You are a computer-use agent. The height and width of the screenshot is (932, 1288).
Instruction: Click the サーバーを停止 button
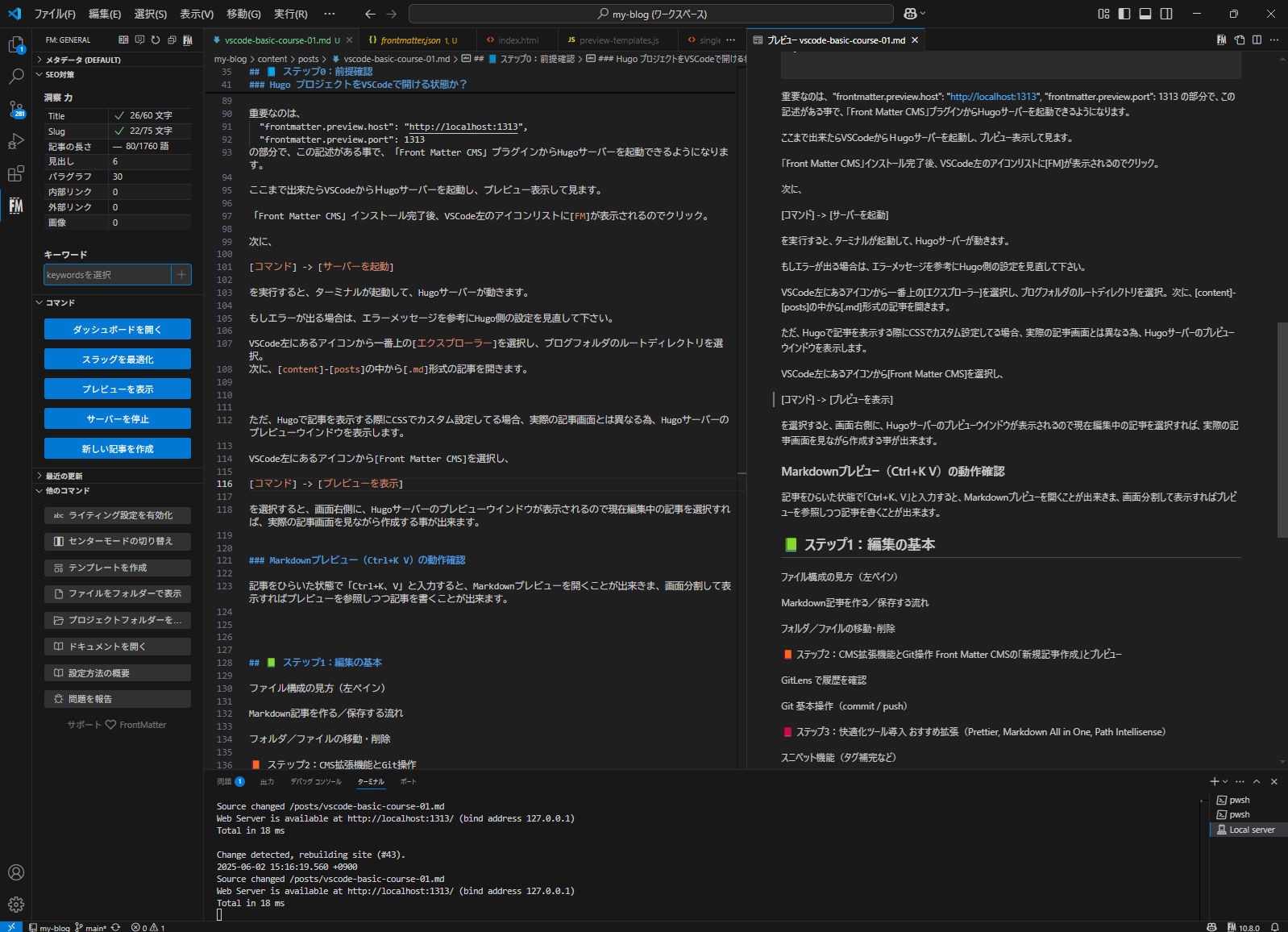118,418
